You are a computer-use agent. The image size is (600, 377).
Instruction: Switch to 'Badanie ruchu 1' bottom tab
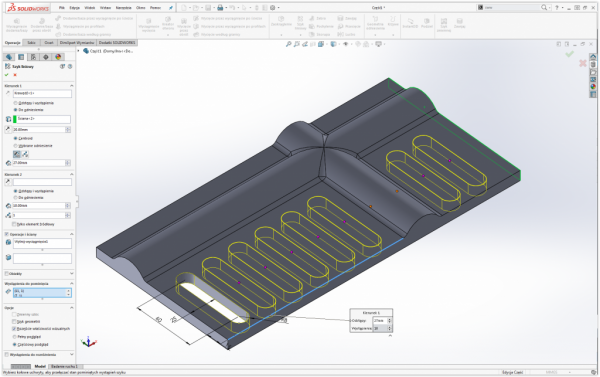[65, 366]
